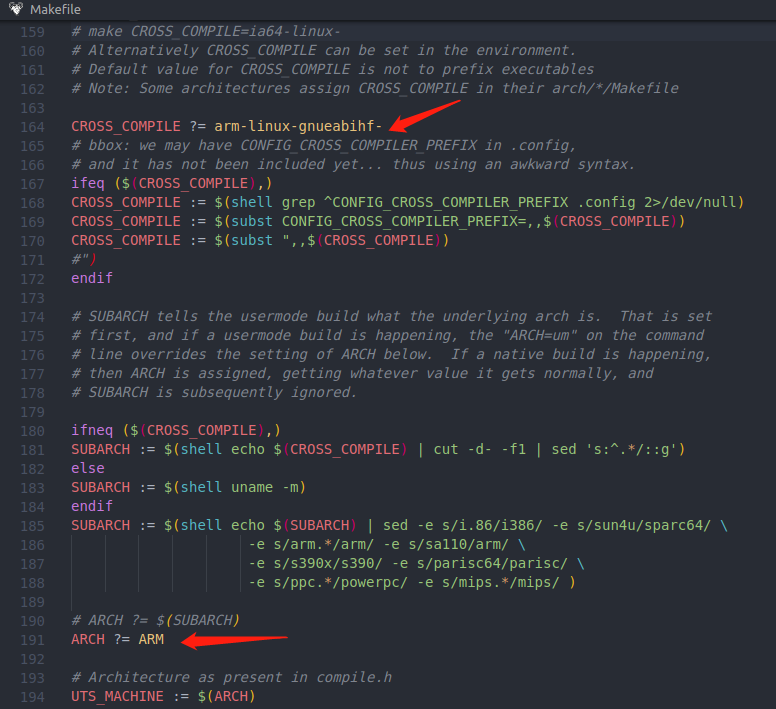The width and height of the screenshot is (776, 709).
Task: Click 'SUBARCH' variable on line 183
Action: [100, 487]
